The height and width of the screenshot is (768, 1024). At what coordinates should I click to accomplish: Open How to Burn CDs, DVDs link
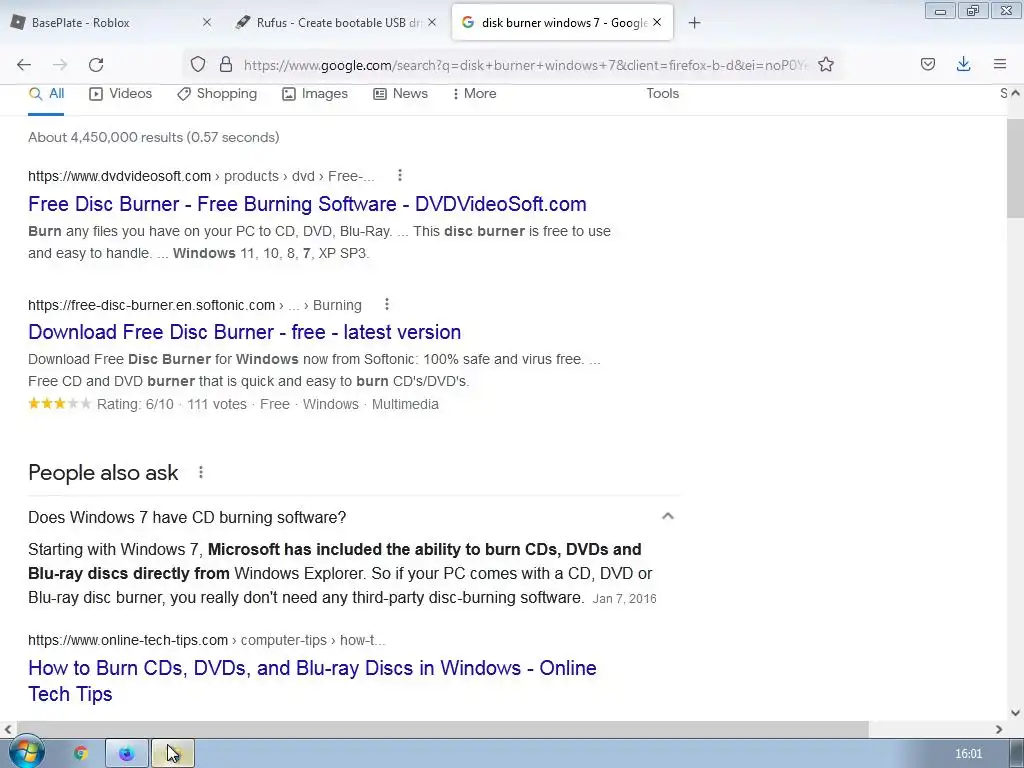(x=312, y=680)
